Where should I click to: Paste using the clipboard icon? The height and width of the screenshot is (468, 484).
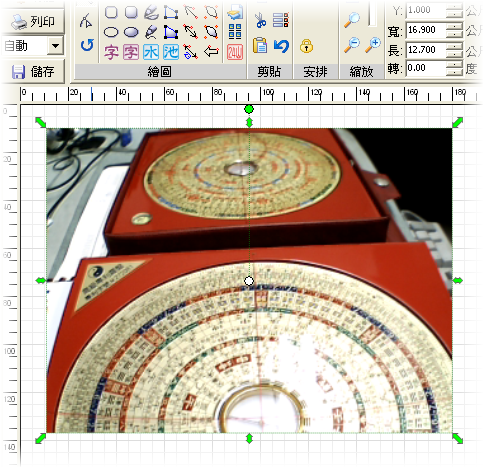click(x=260, y=46)
